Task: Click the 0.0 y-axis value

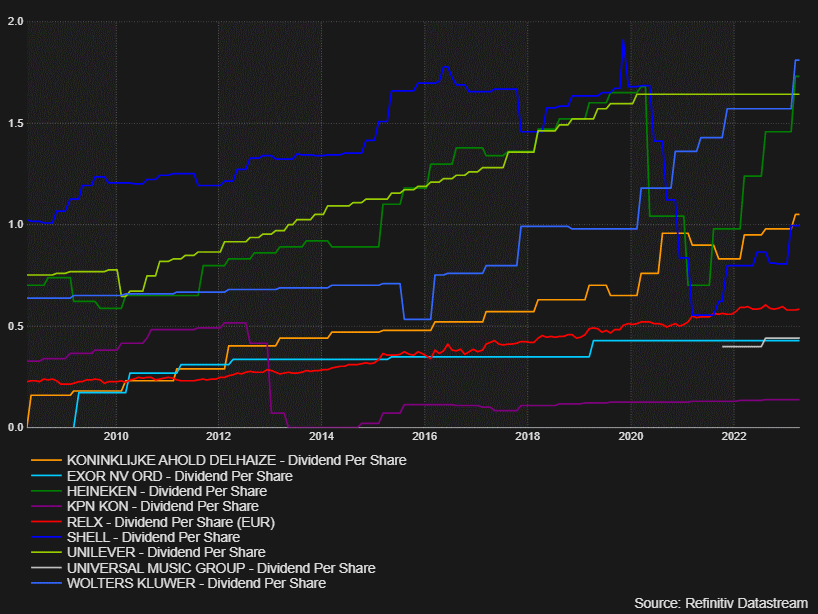Action: pyautogui.click(x=16, y=427)
